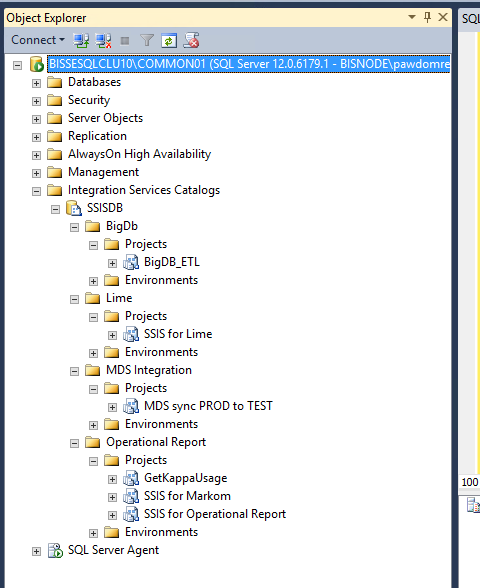Expand MDS sync PROD to TEST project
Image resolution: width=480 pixels, height=588 pixels.
coord(112,407)
